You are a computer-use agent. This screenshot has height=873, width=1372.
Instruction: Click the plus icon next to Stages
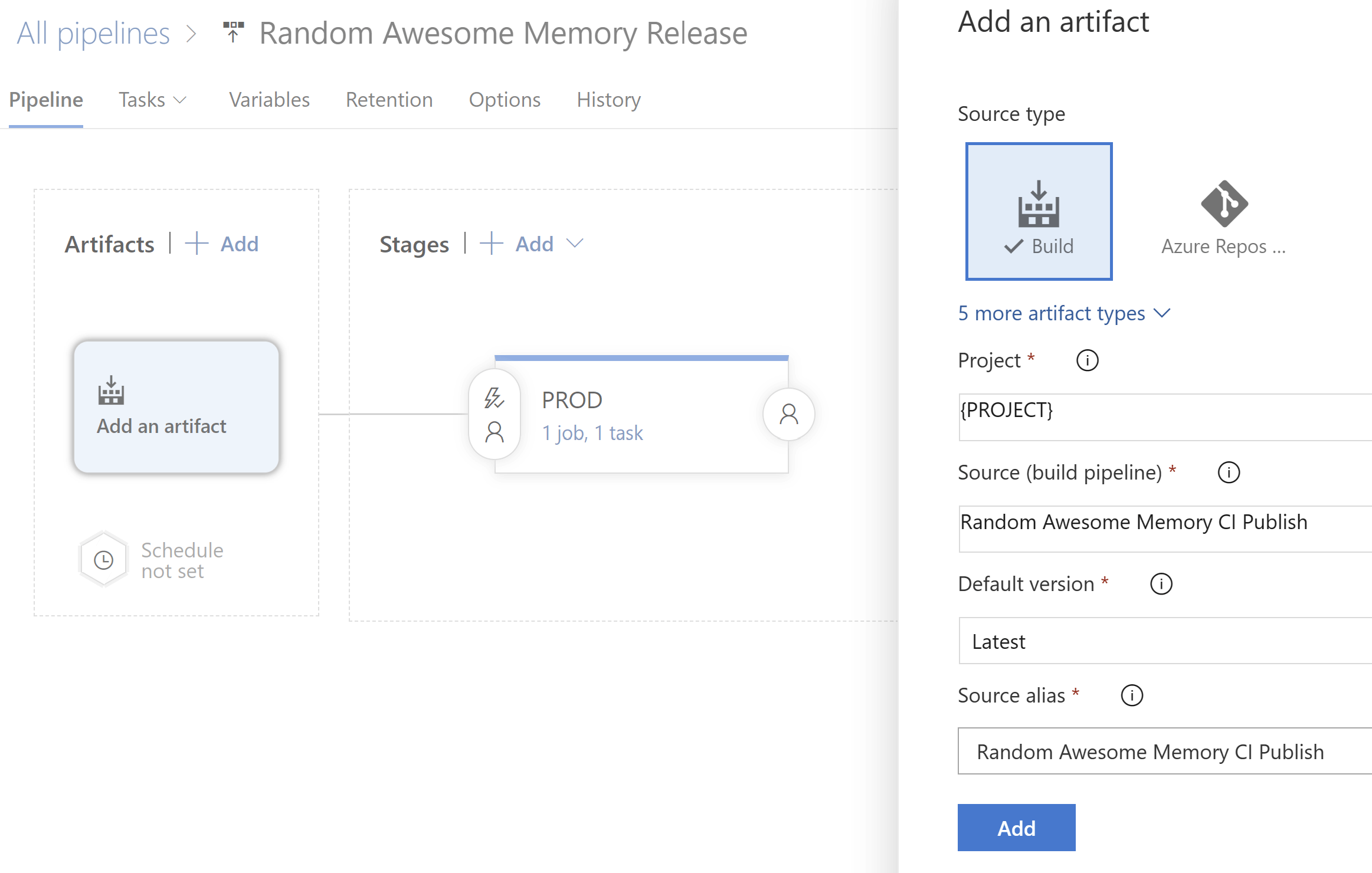click(x=491, y=244)
